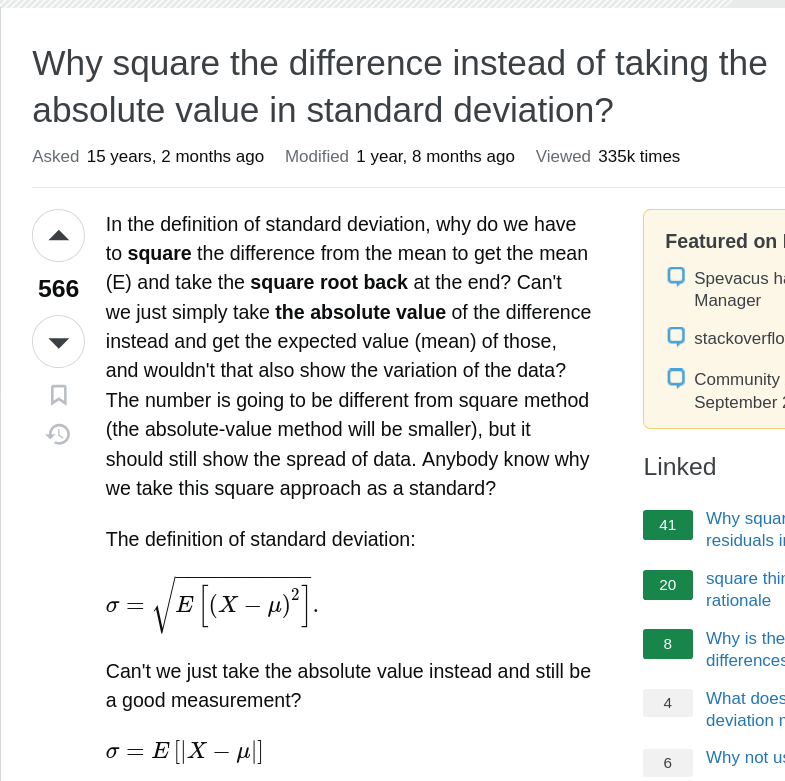
Task: Open linked question with 41 votes
Action: (x=744, y=529)
